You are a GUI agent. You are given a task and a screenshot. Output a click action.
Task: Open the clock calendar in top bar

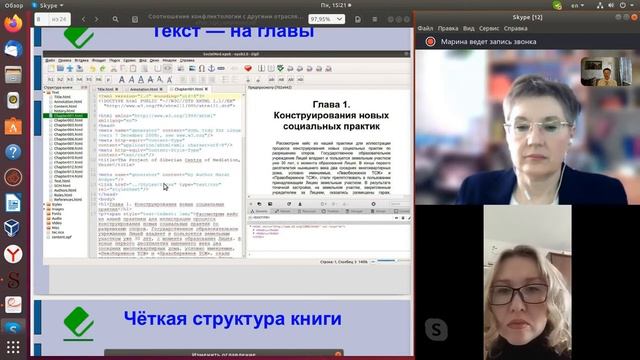pyautogui.click(x=336, y=5)
